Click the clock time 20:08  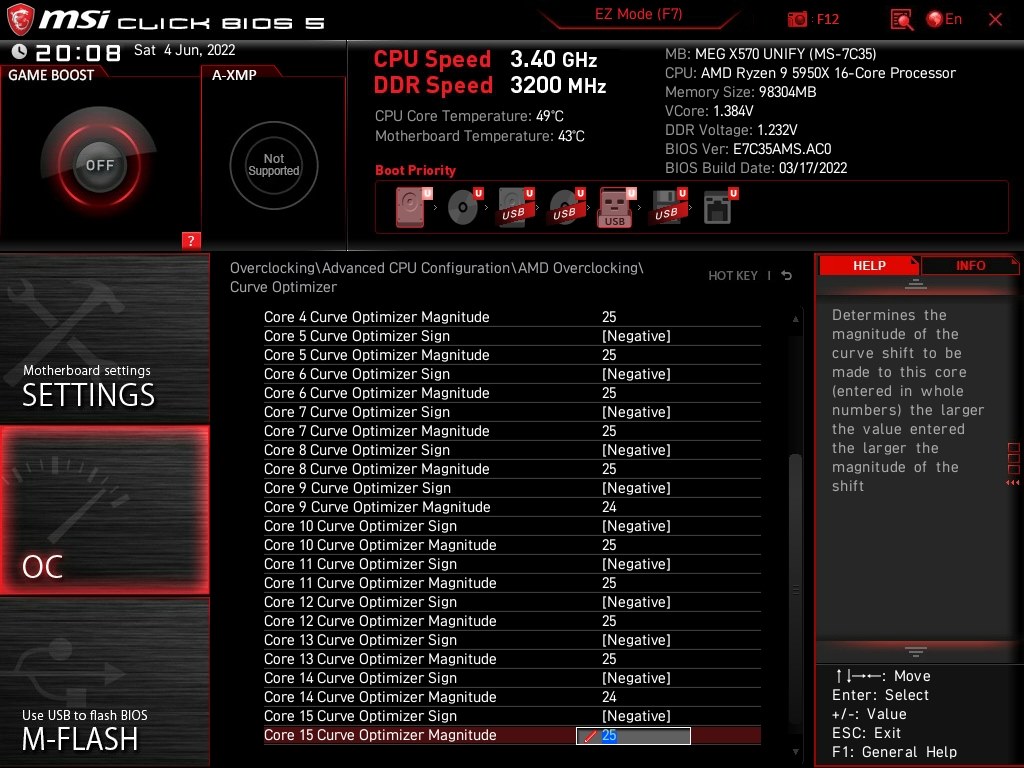pos(78,53)
